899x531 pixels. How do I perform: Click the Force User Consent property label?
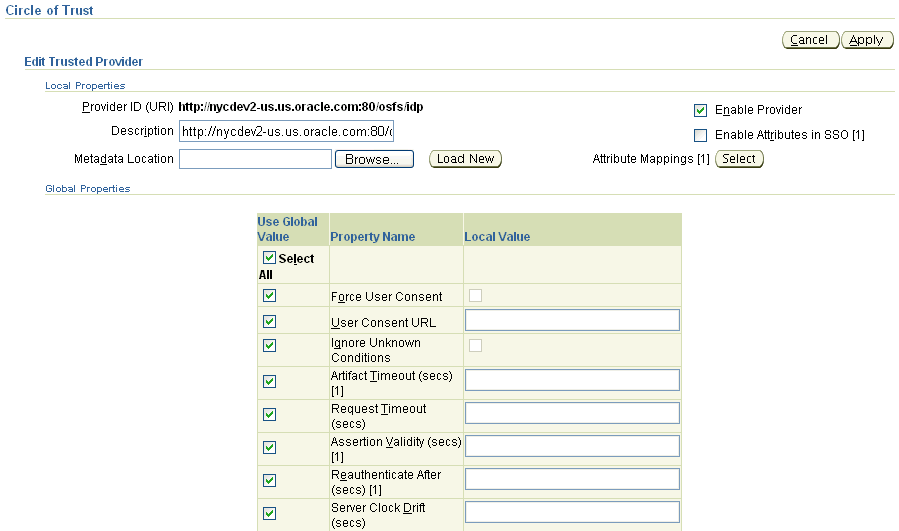coord(386,297)
